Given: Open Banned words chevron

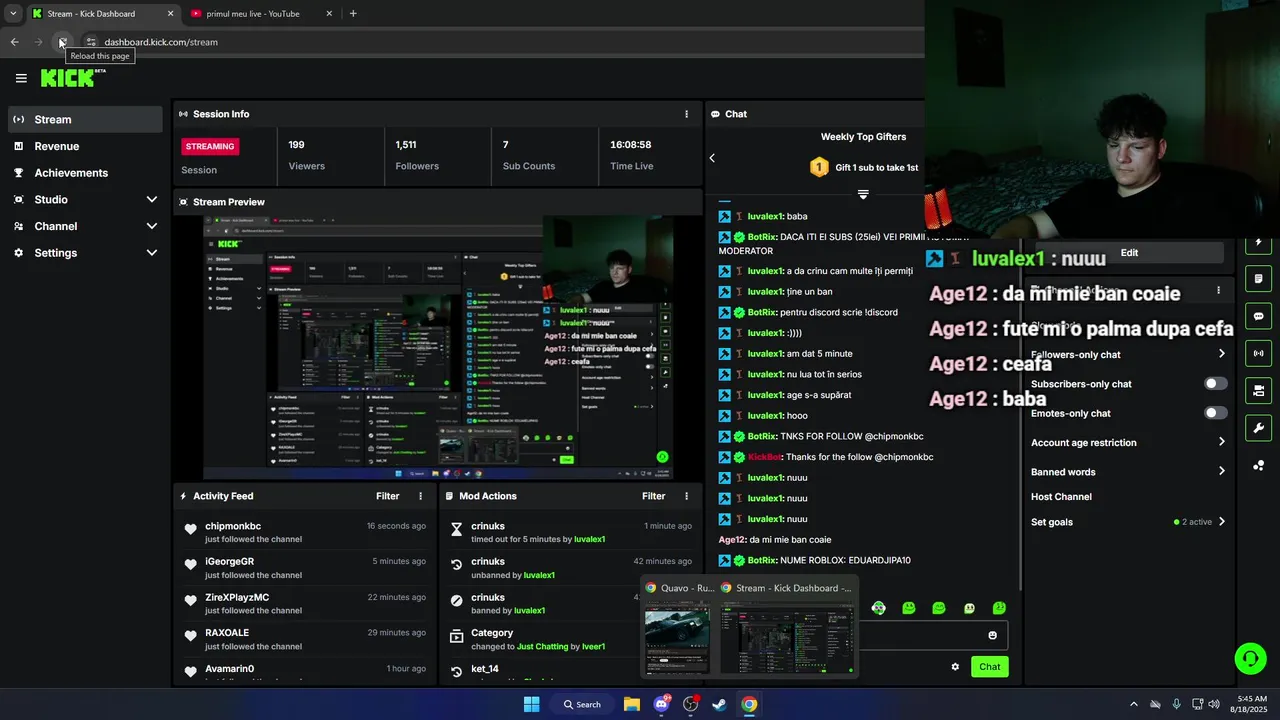Looking at the screenshot, I should [x=1221, y=471].
